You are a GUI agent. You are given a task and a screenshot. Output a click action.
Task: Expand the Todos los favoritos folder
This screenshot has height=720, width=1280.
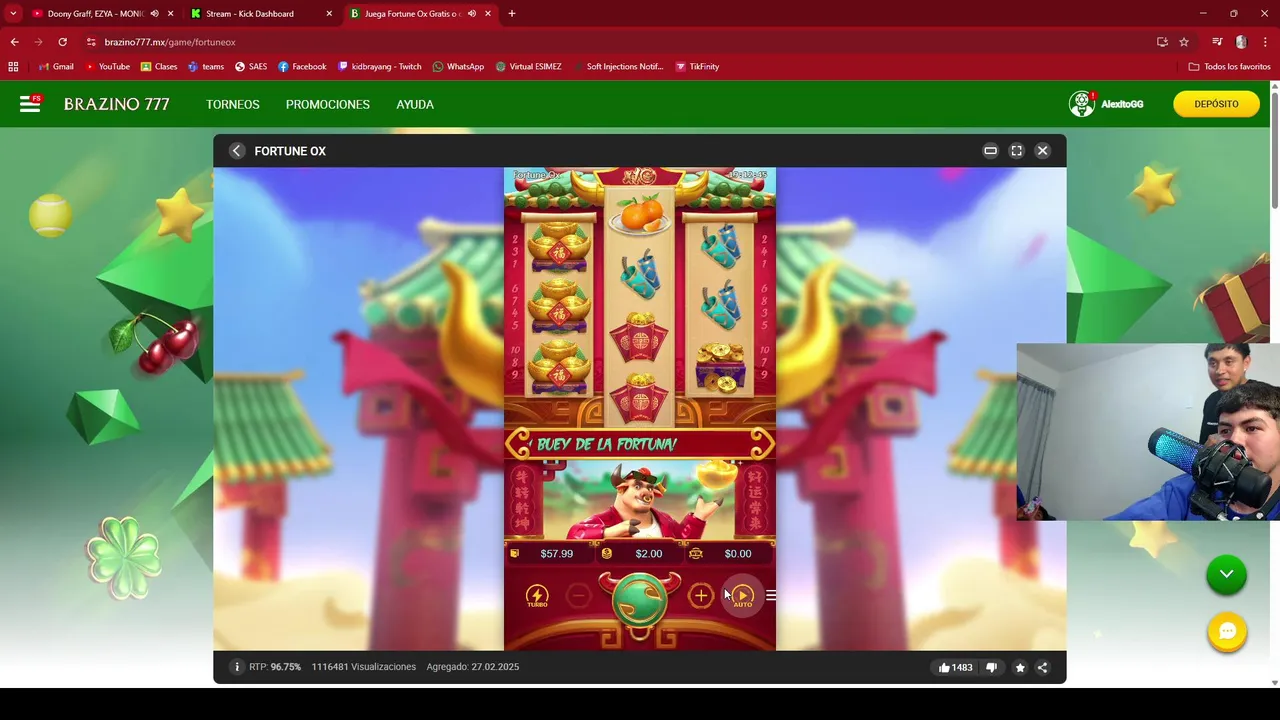(x=1229, y=67)
